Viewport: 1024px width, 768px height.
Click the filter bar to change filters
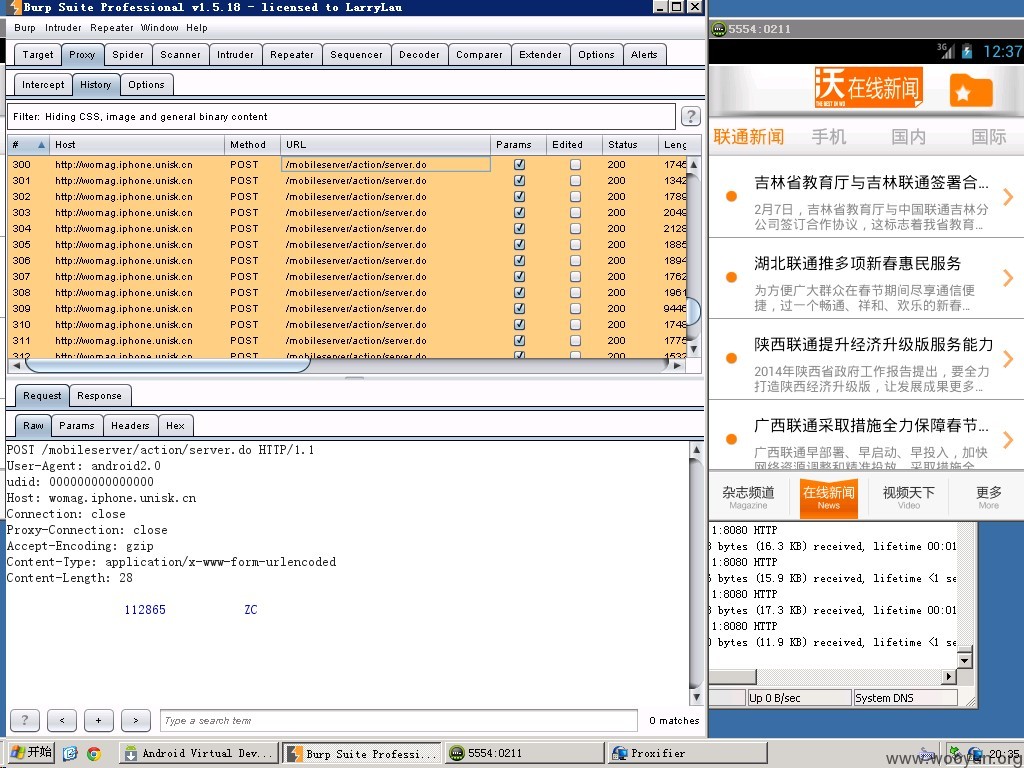[x=341, y=117]
